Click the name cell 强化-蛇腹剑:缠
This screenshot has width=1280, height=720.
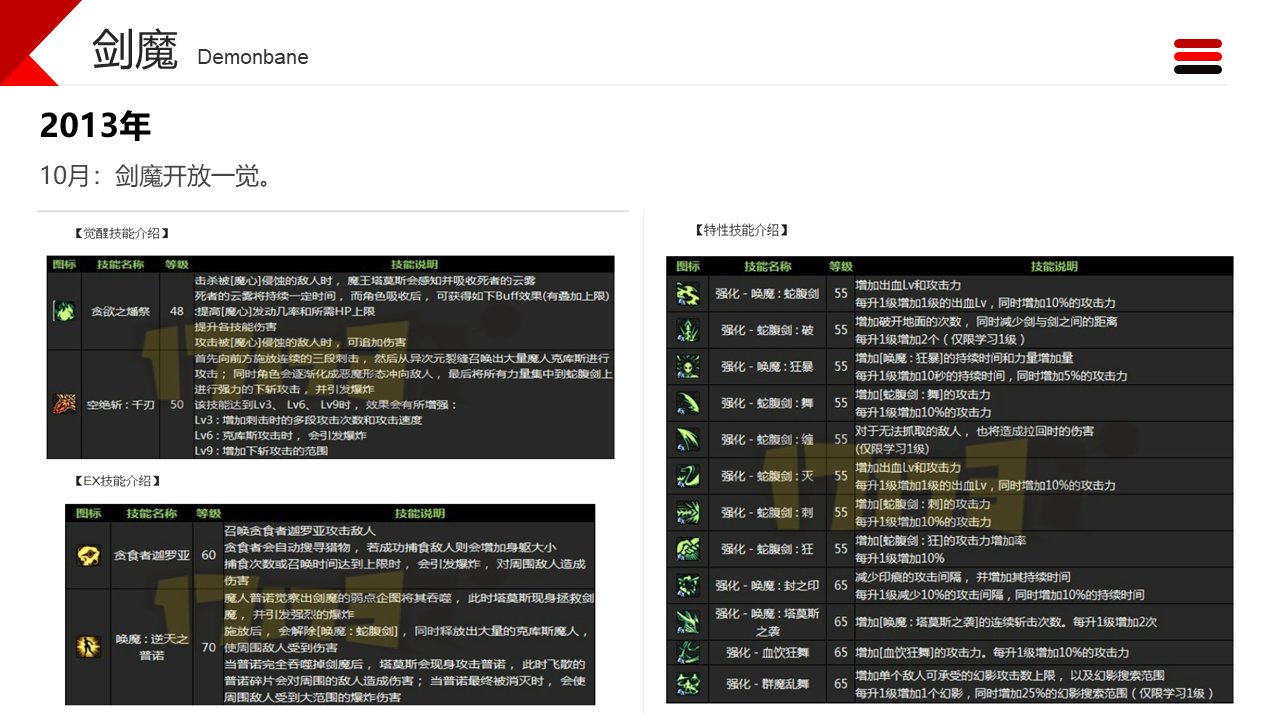(x=767, y=439)
